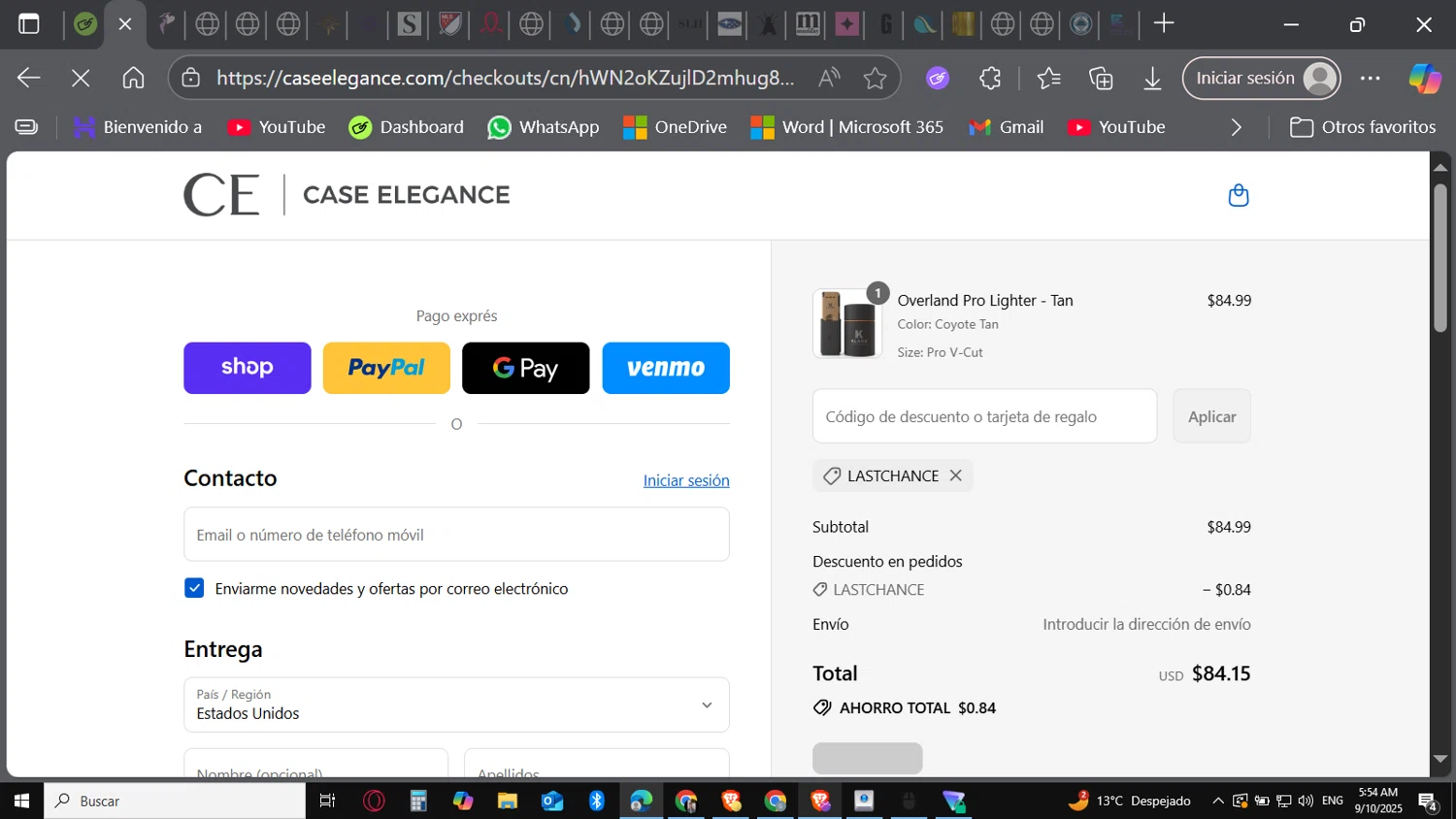The image size is (1456, 819).
Task: Click the Copilot purple icon by address bar
Action: [x=938, y=78]
